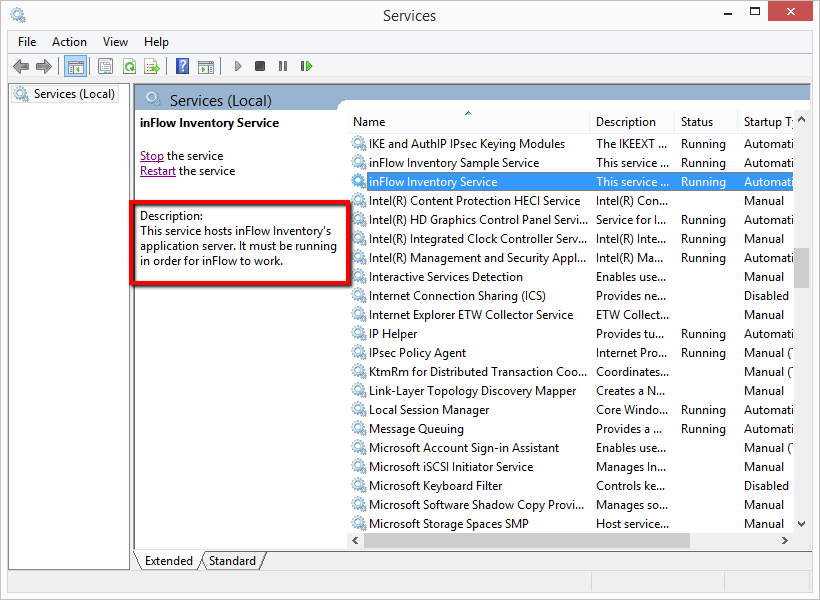Open the Help menu
820x600 pixels.
(x=156, y=42)
